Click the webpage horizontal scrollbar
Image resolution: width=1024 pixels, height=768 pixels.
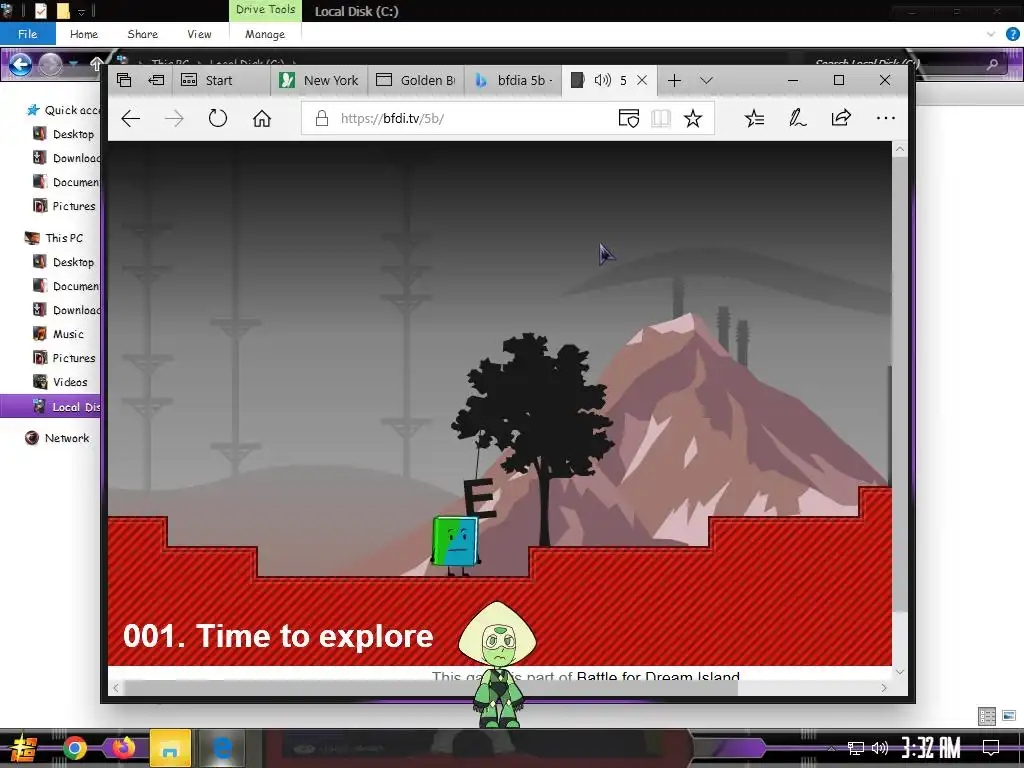pyautogui.click(x=431, y=688)
